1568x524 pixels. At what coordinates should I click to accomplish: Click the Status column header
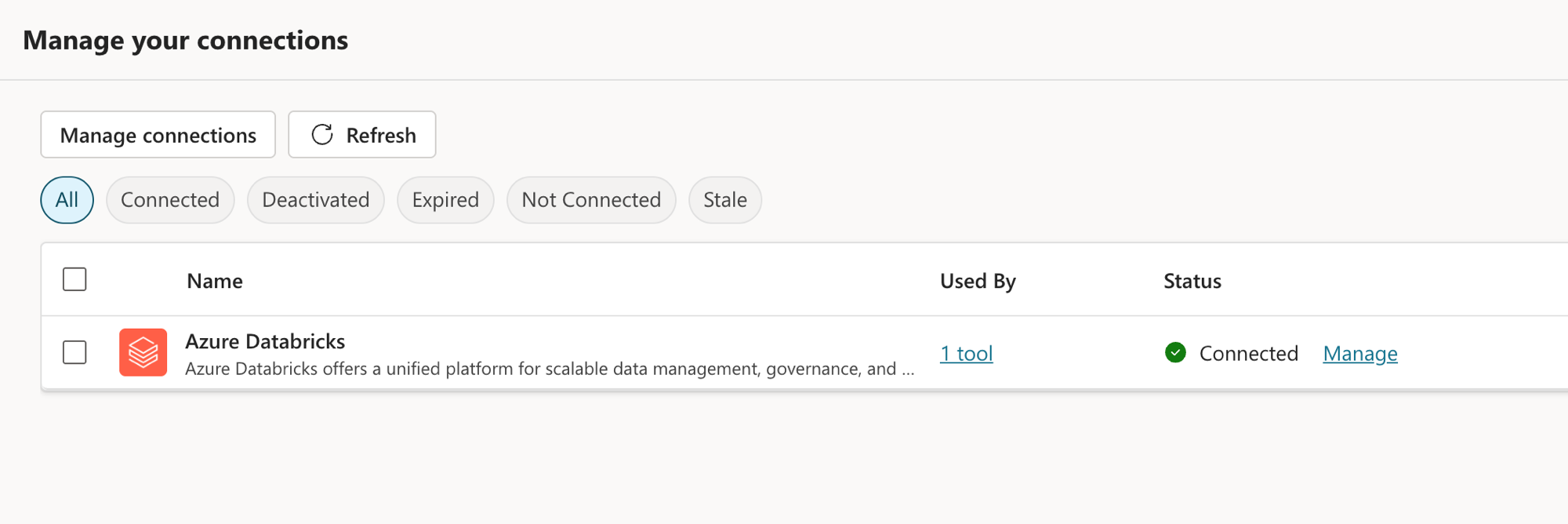point(1192,281)
